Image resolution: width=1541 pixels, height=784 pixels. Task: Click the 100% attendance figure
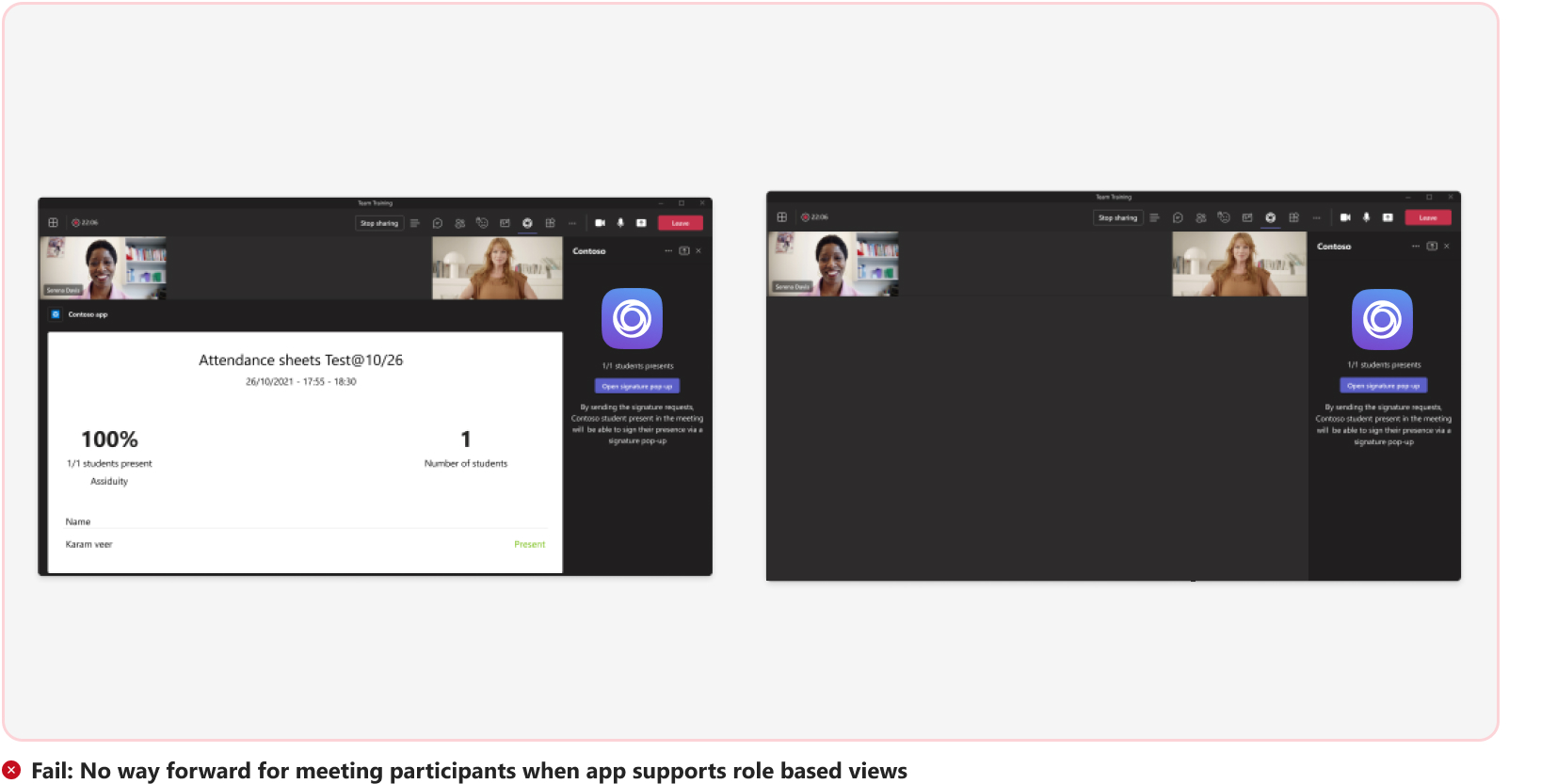[109, 440]
